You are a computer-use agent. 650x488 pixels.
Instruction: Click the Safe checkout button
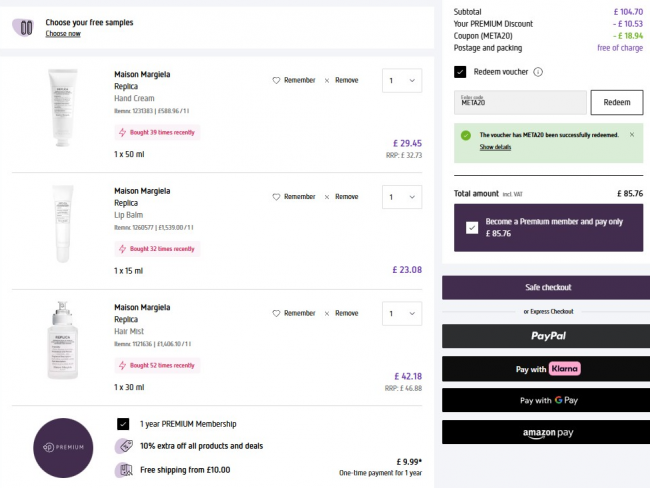[x=546, y=288]
